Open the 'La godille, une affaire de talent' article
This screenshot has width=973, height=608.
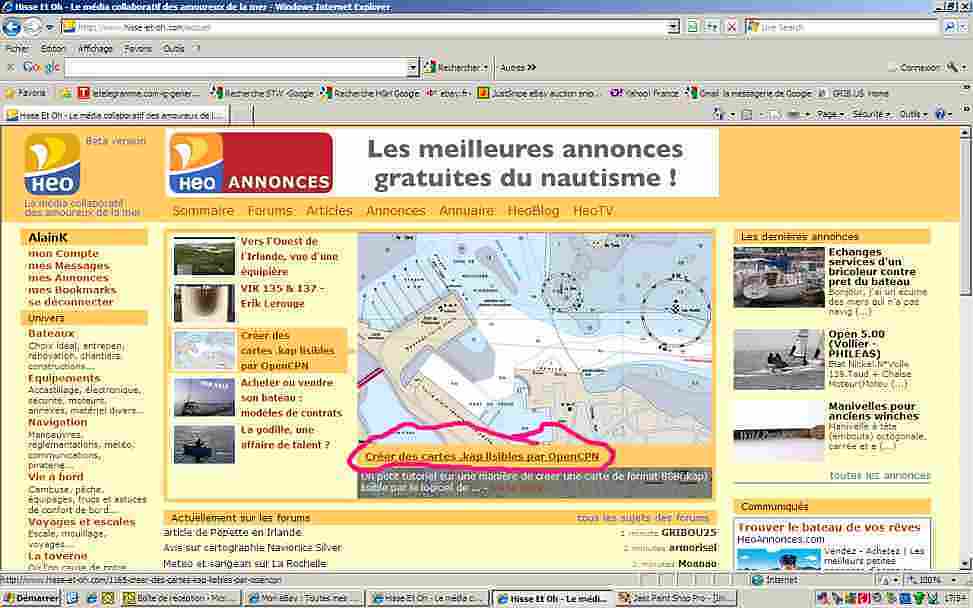tap(285, 437)
